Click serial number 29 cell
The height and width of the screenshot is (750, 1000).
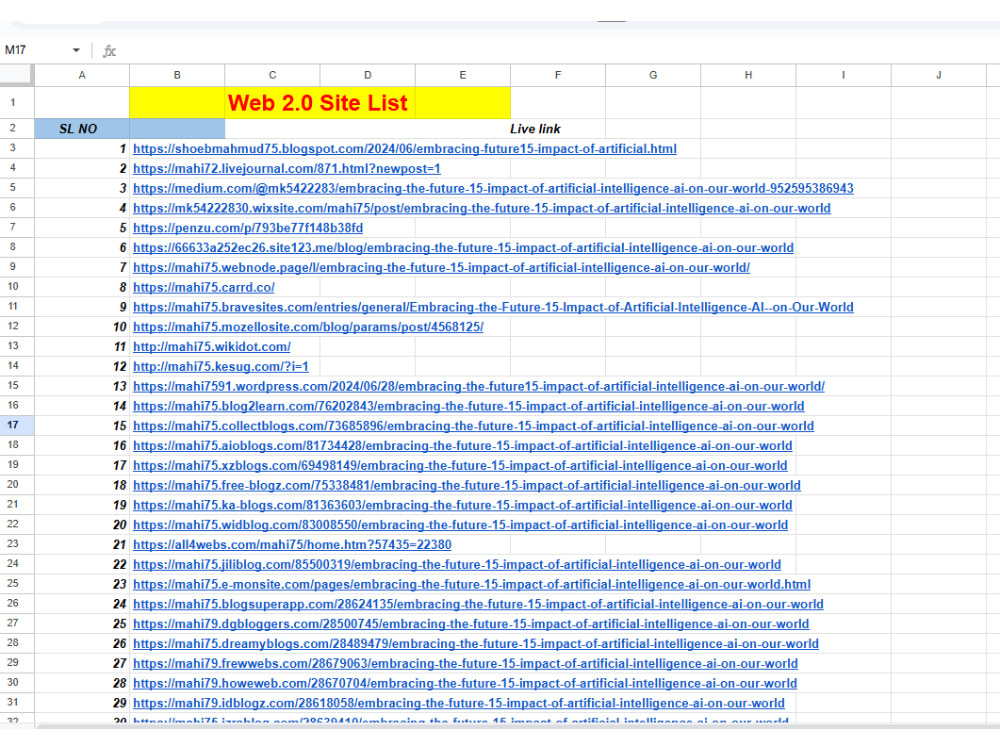82,702
